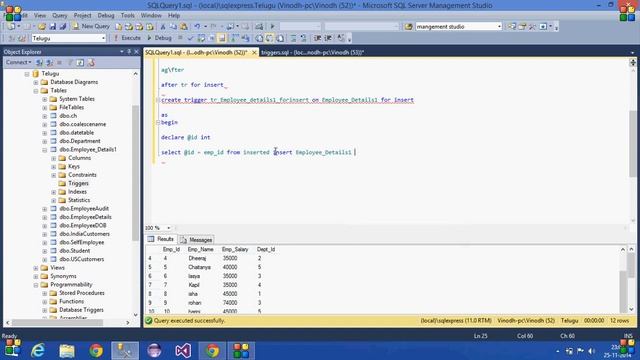Click the Undo arrow icon
Viewport: 640px width, 360px height.
pyautogui.click(x=197, y=27)
